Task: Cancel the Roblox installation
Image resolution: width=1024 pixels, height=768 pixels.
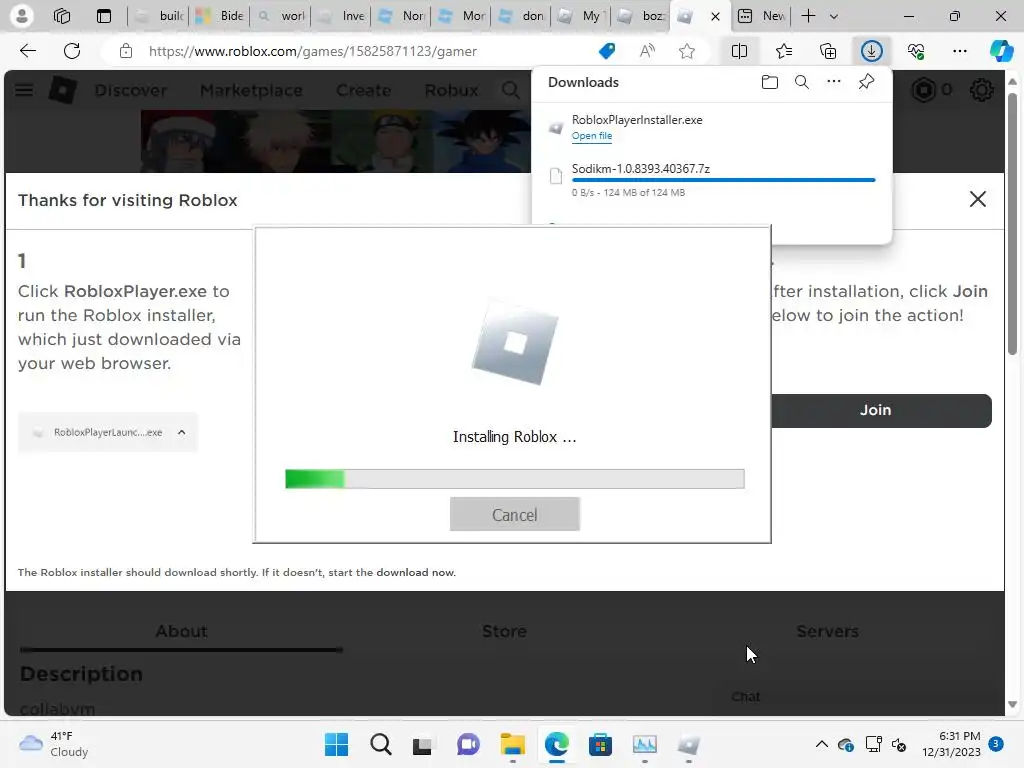Action: 515,515
